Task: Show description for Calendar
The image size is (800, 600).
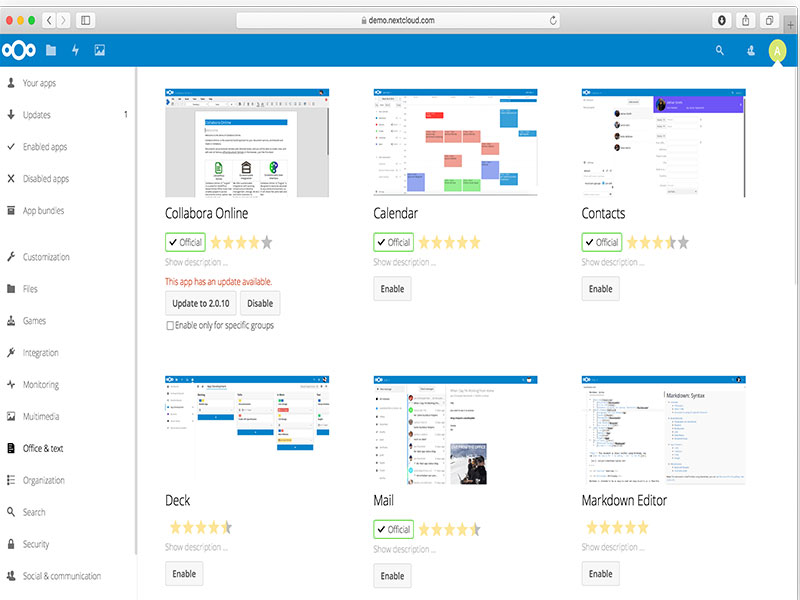Action: 405,262
